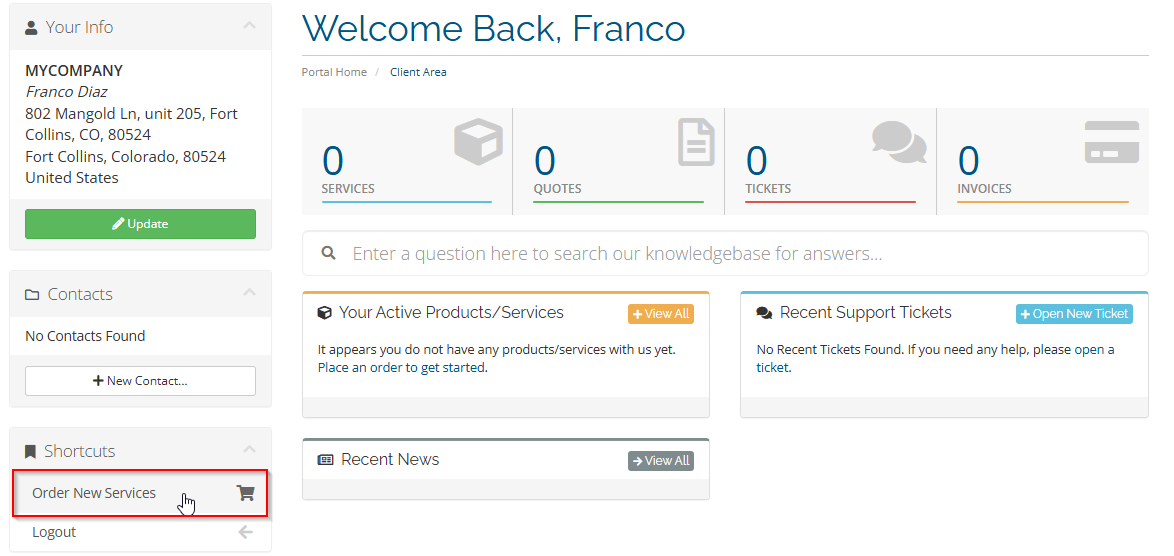The height and width of the screenshot is (556, 1174).
Task: Click the Tickets chat bubbles icon
Action: click(x=898, y=142)
